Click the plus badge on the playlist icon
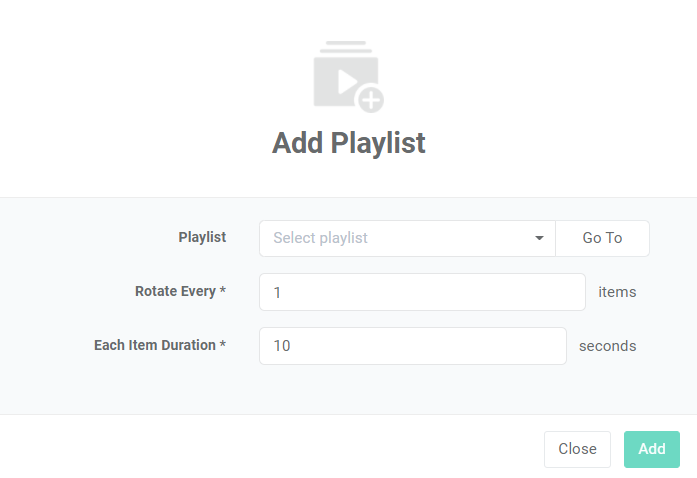The width and height of the screenshot is (697, 478). coord(371,99)
